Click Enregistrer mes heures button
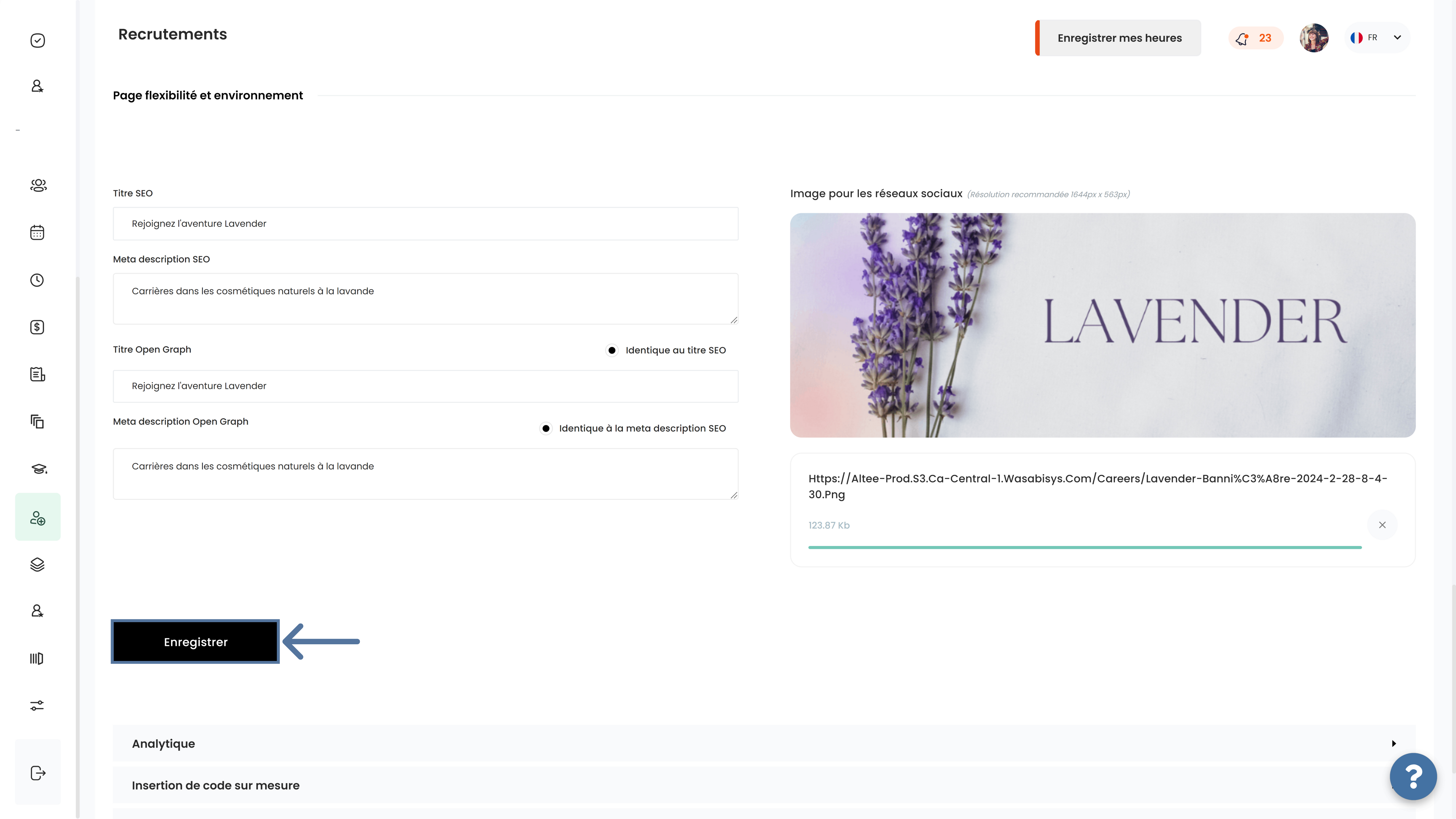1456x819 pixels. point(1118,38)
